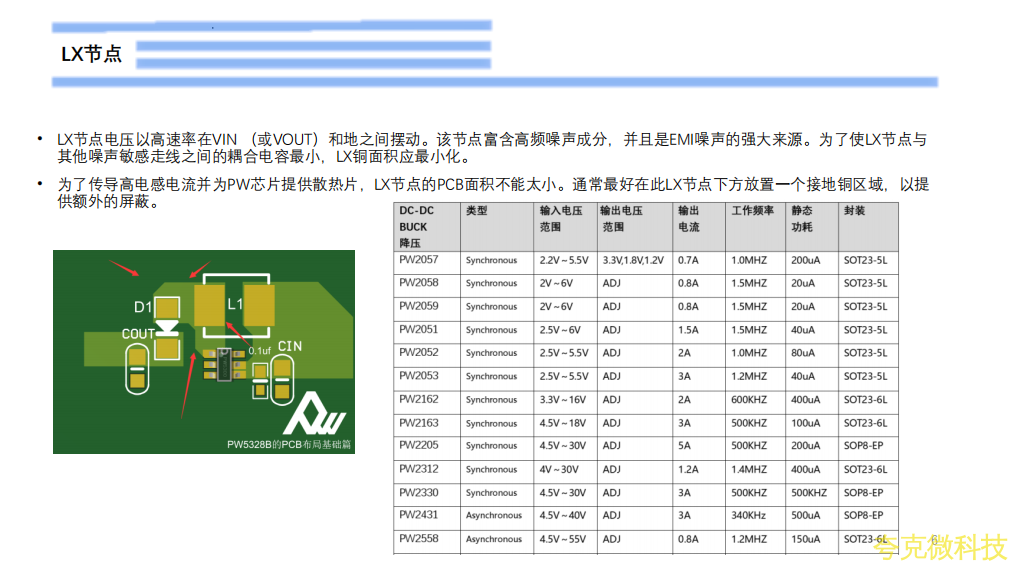Viewport: 1013px width, 561px height.
Task: Click the PW5328B的PCB布局基础篇 caption
Action: click(x=289, y=444)
